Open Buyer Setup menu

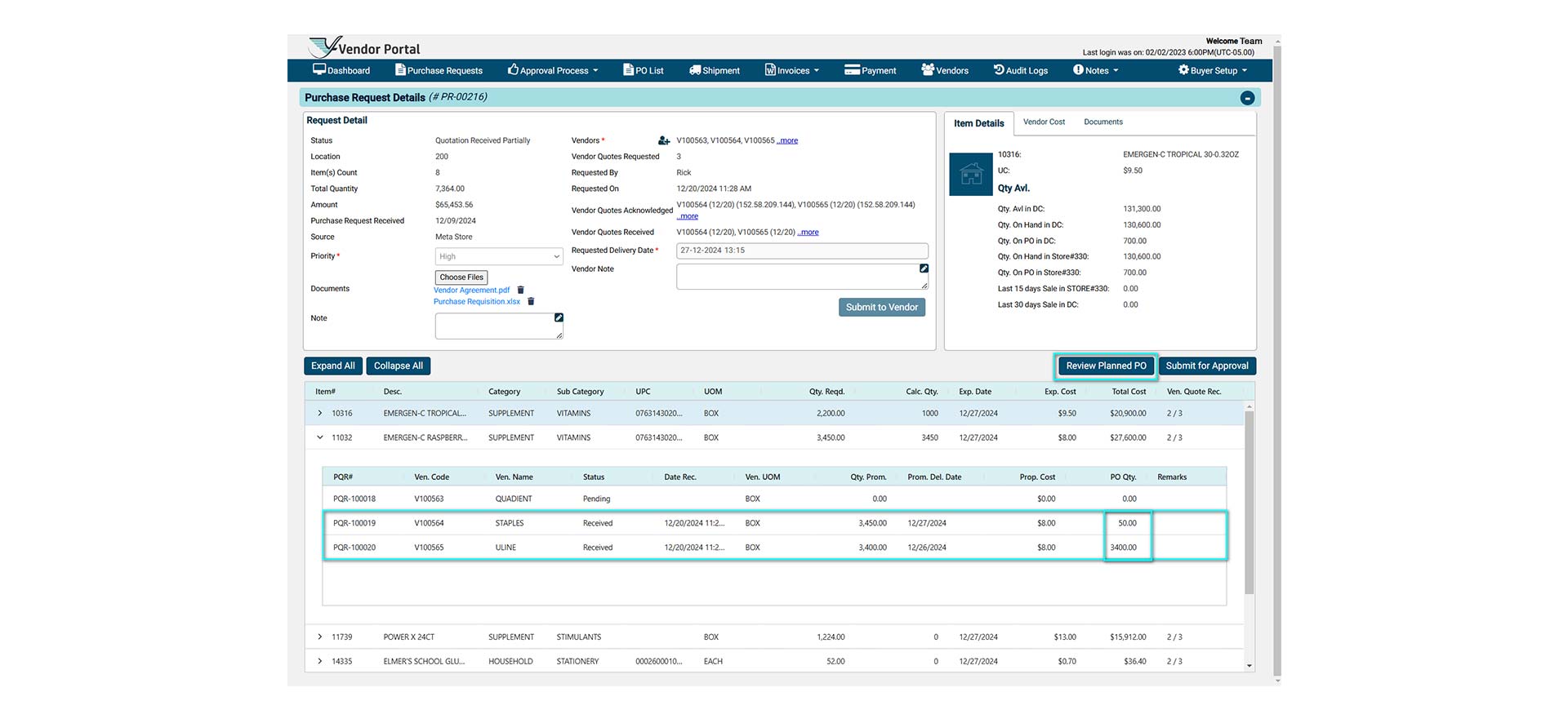click(1213, 70)
